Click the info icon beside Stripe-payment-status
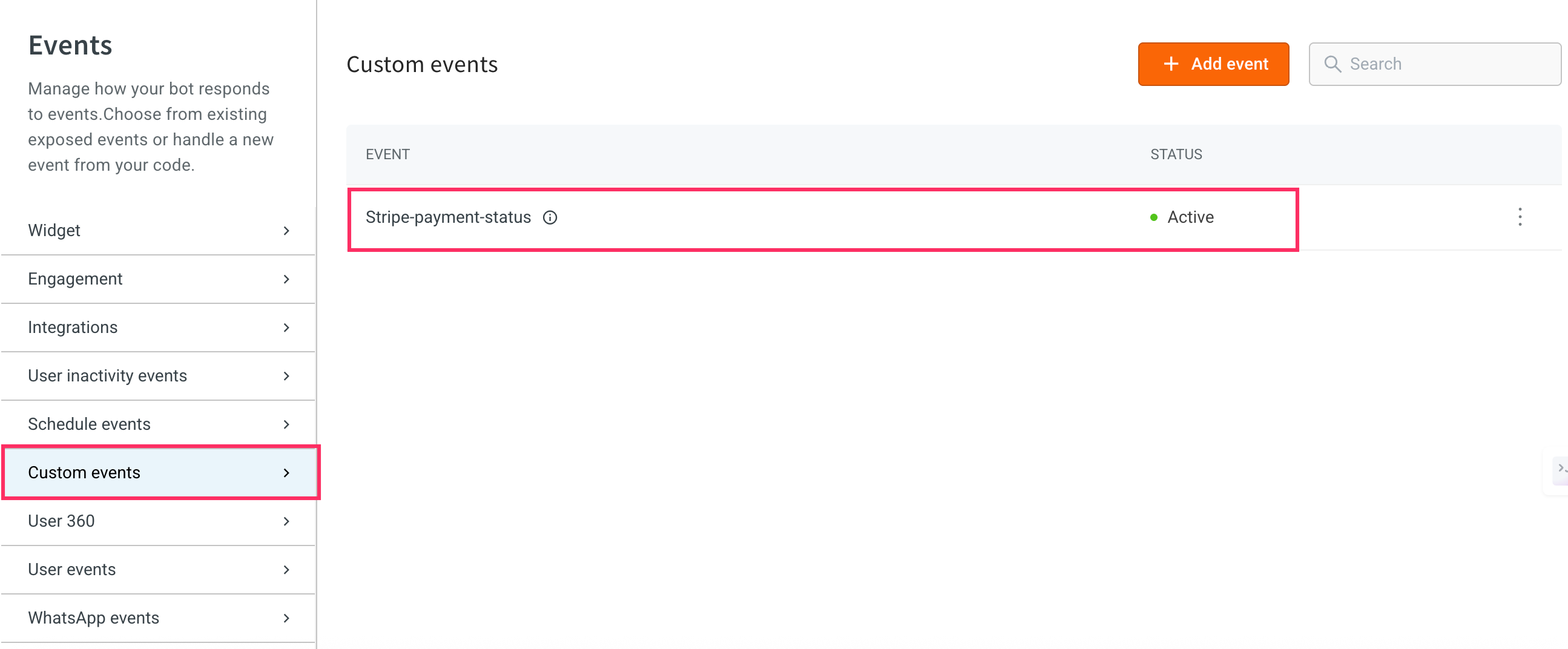Screen dimensions: 1568x649 coord(550,217)
